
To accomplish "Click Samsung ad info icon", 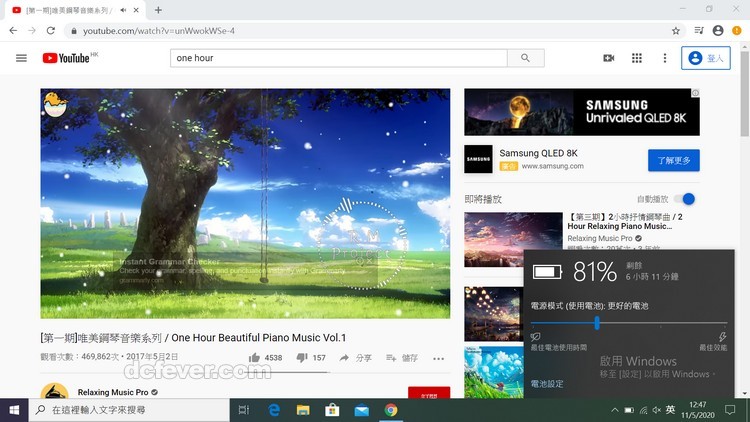I will click(x=695, y=93).
